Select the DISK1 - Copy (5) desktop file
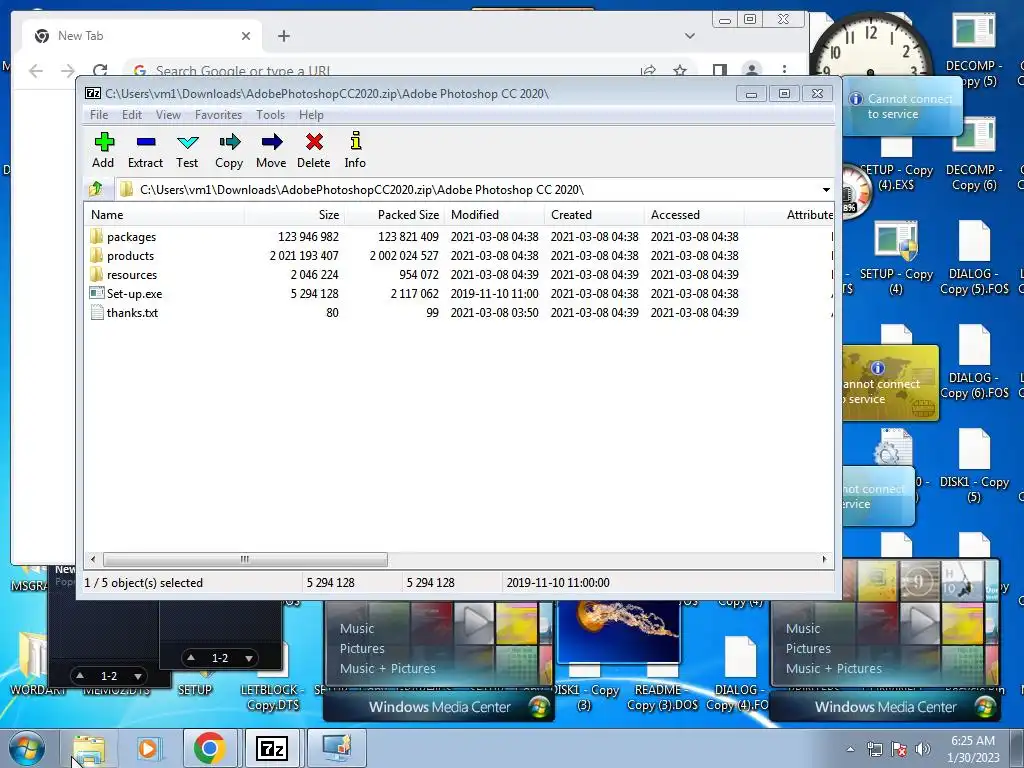The image size is (1024, 768). (x=974, y=466)
